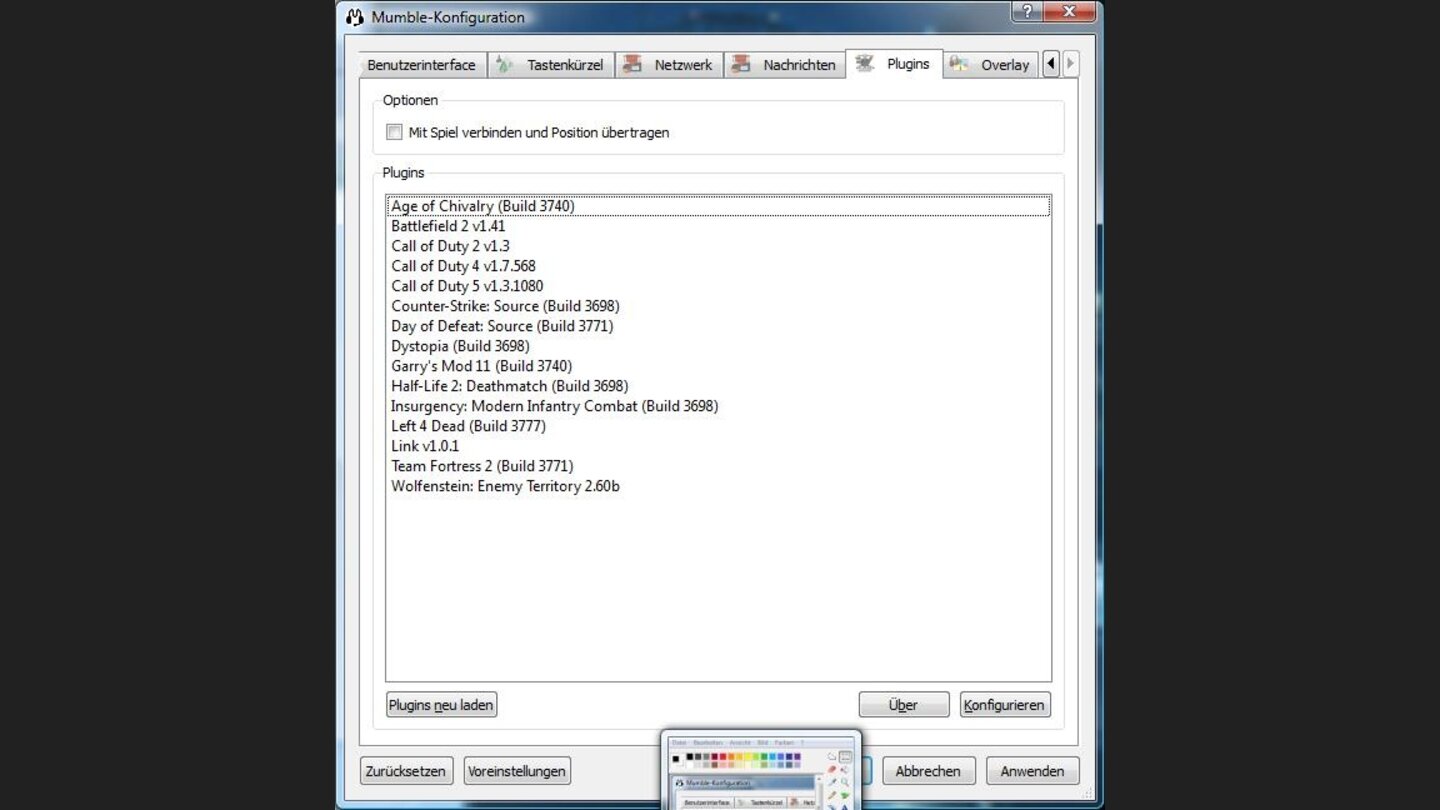Select the eraser tool in the Paint preview
This screenshot has height=810, width=1440.
[x=832, y=770]
